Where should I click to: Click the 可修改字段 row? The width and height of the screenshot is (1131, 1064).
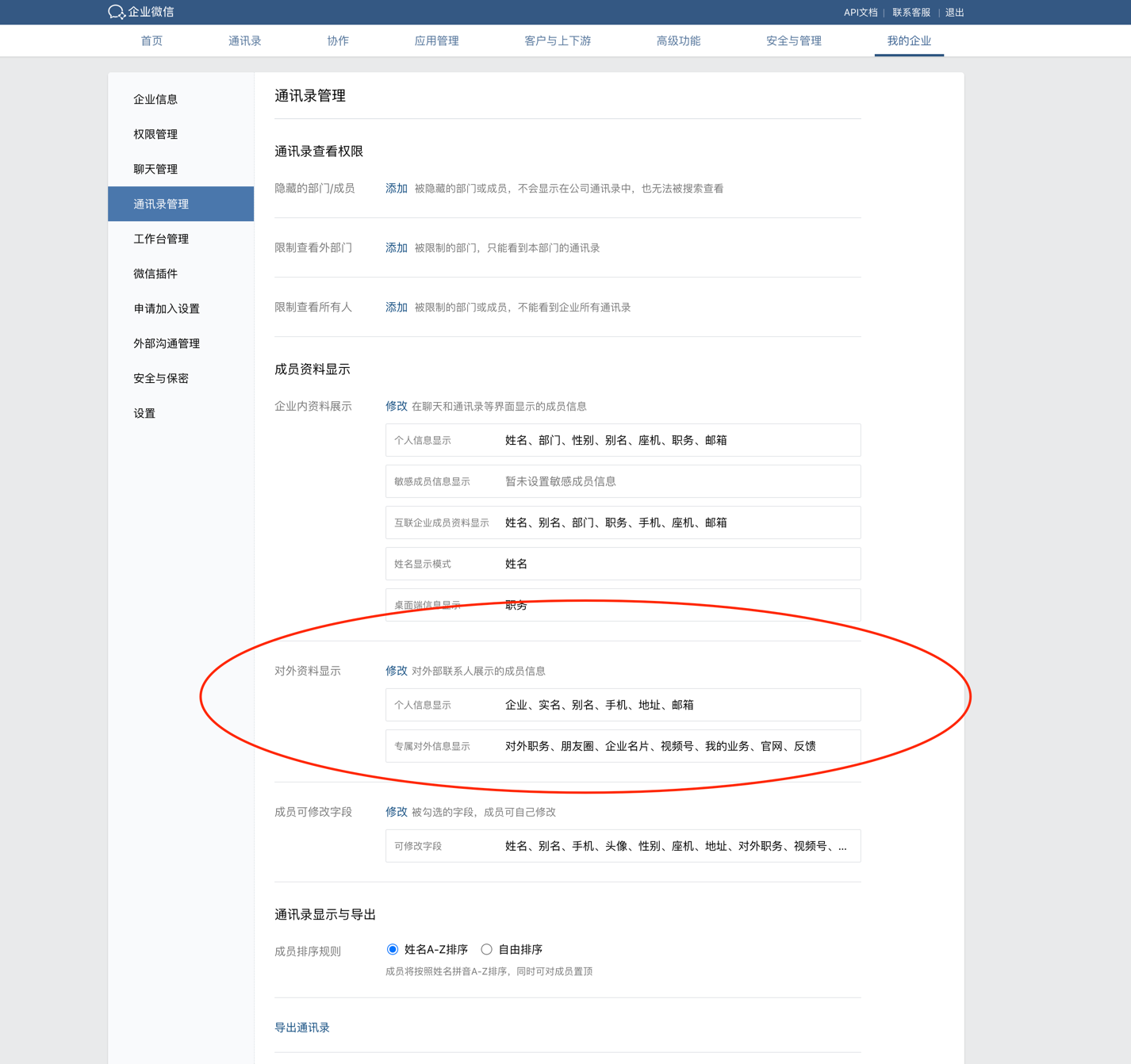pos(623,846)
